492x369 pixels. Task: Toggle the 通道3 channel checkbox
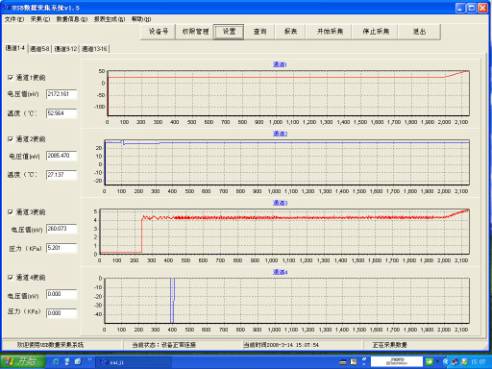click(10, 212)
